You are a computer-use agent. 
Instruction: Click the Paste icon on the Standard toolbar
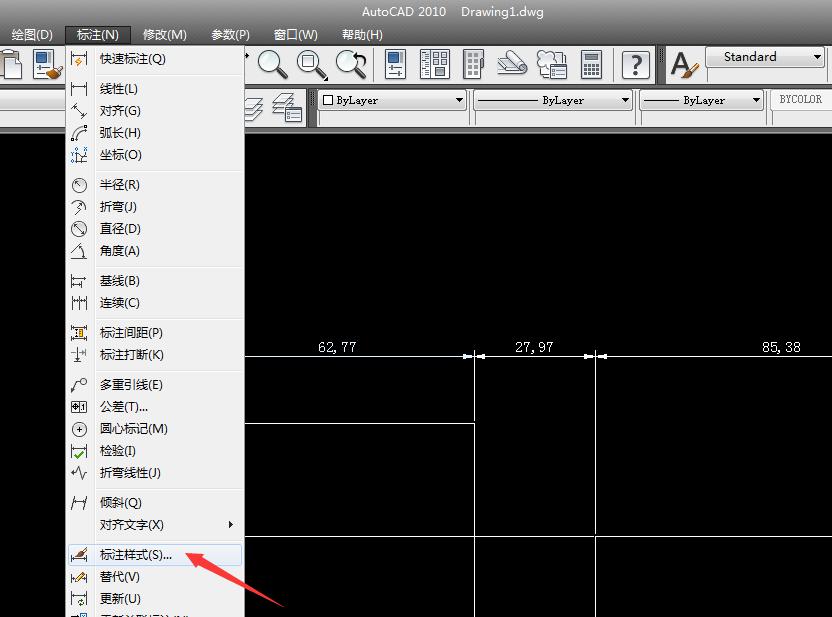(x=12, y=64)
